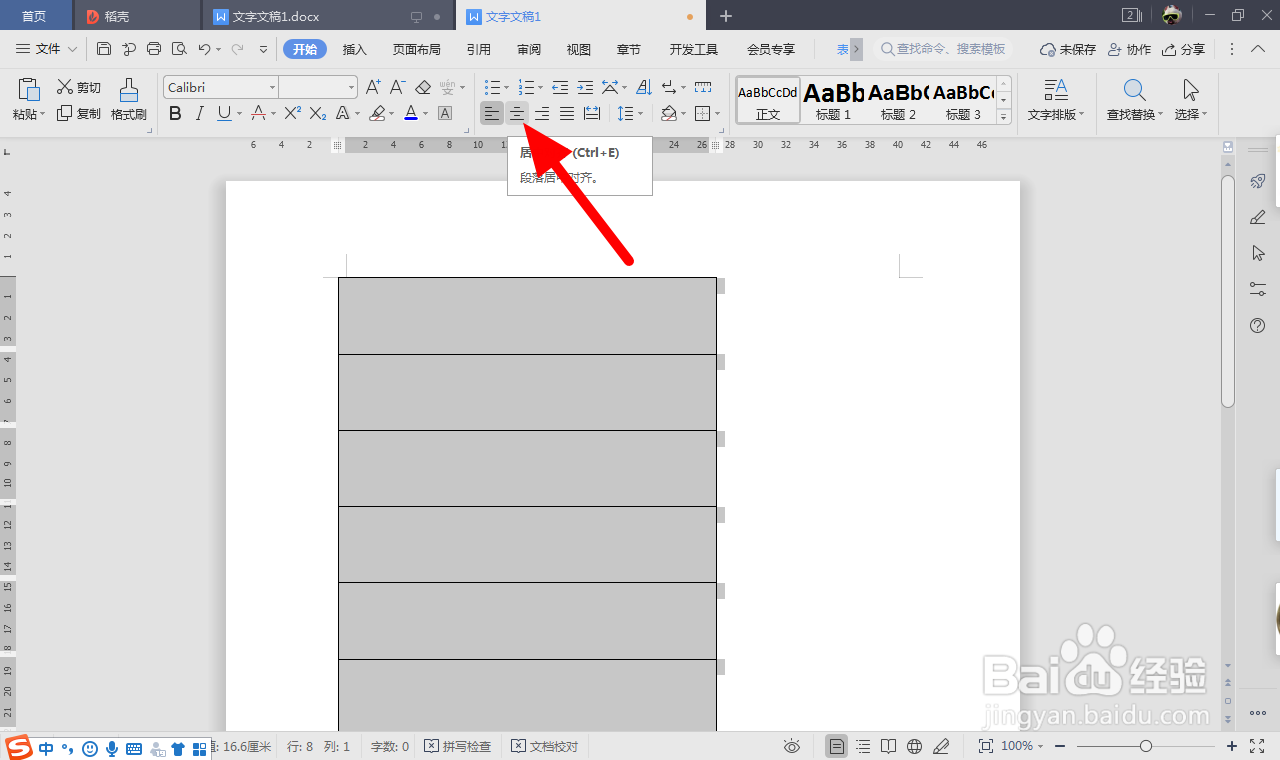
Task: Click the redo arrow icon
Action: pos(238,49)
